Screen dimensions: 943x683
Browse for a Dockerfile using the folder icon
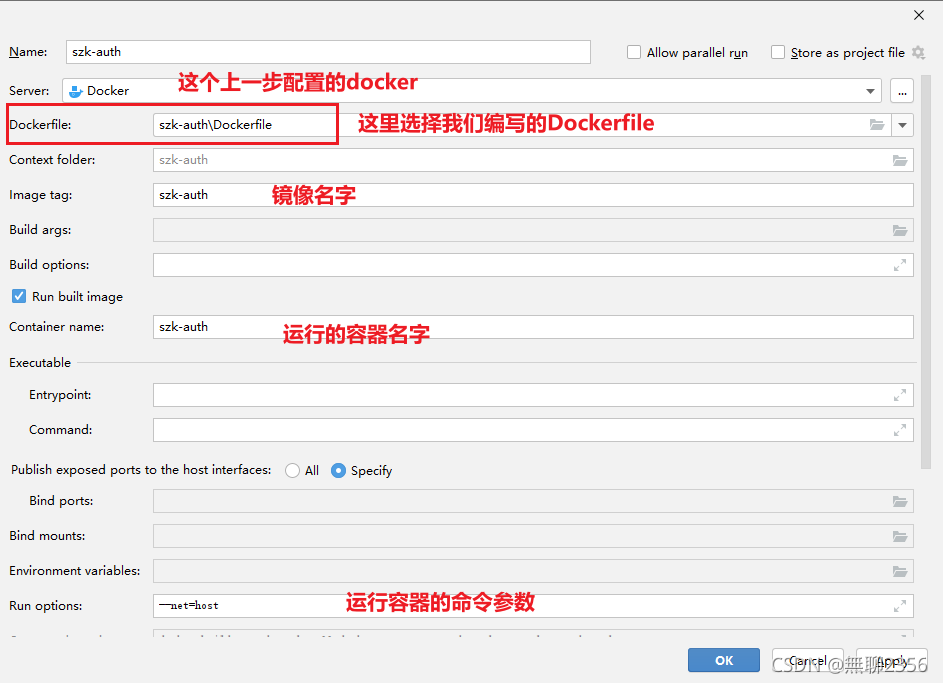pos(877,124)
